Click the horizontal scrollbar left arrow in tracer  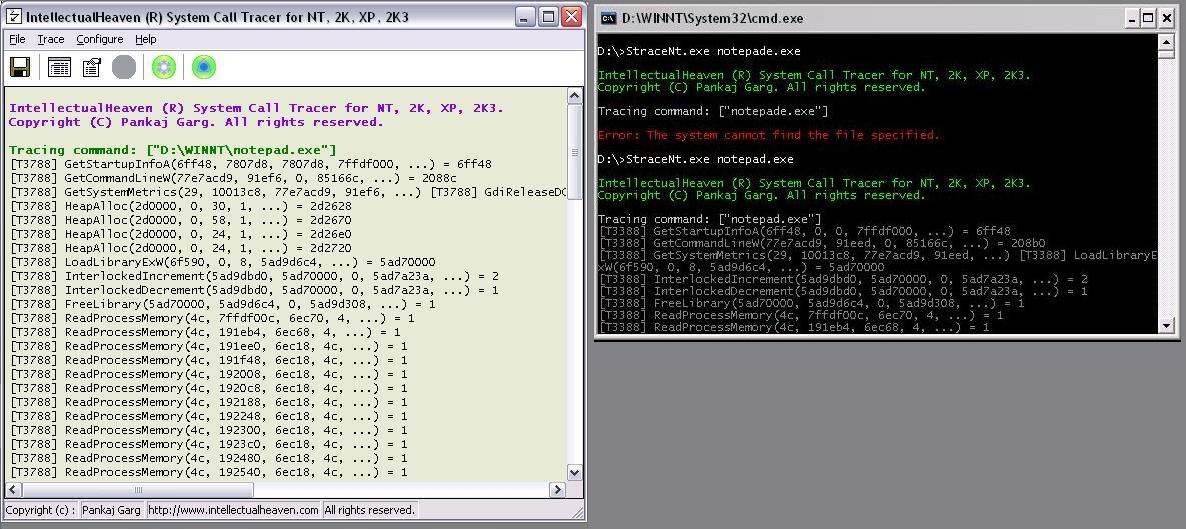[13, 490]
